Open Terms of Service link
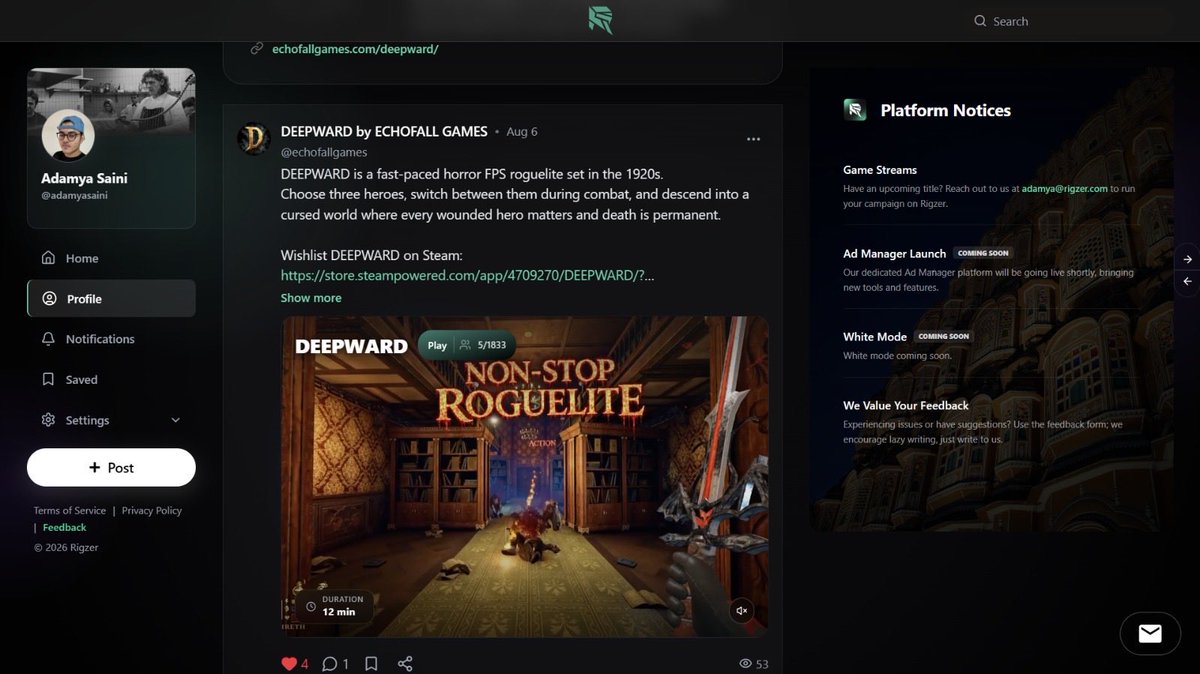This screenshot has width=1200, height=674. [x=69, y=510]
